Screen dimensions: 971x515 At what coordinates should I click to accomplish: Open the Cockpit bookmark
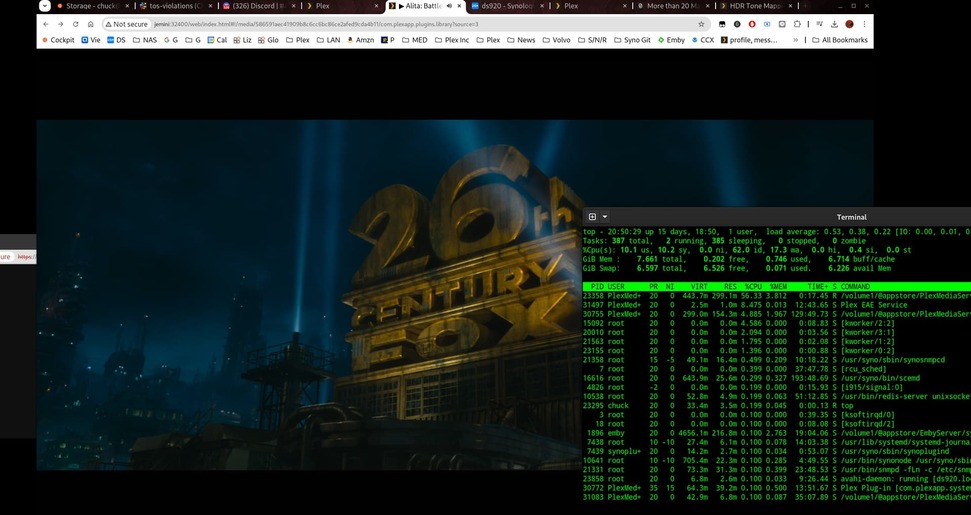point(58,40)
